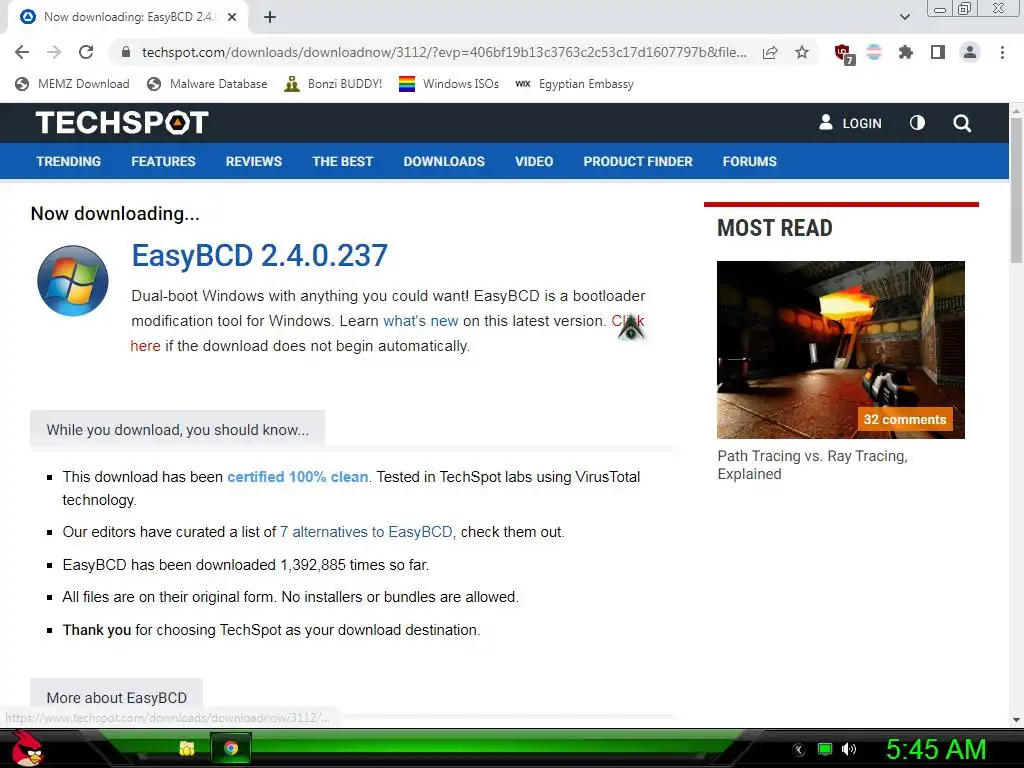The image size is (1024, 768).
Task: Click the 'here' manual download link
Action: tap(145, 345)
